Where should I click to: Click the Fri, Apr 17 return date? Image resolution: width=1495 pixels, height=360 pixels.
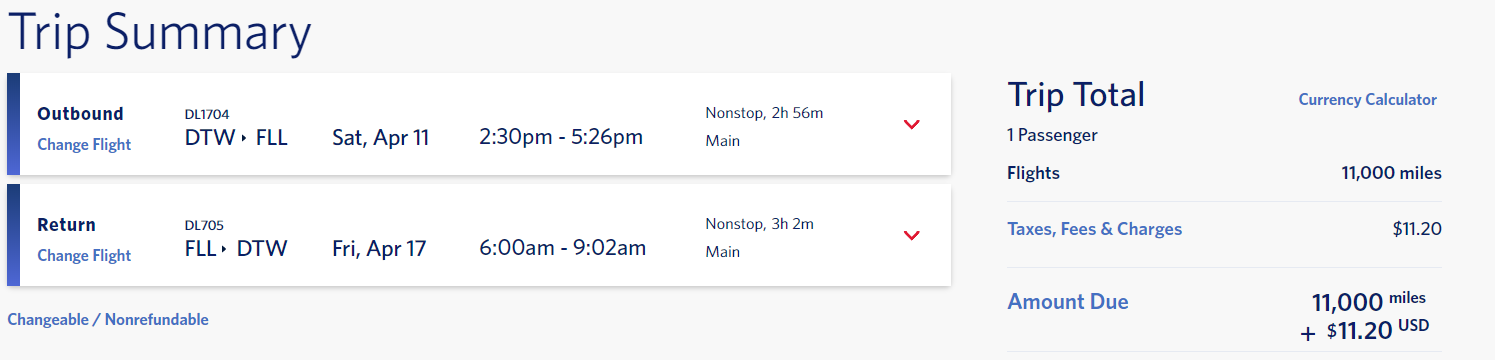[x=379, y=248]
